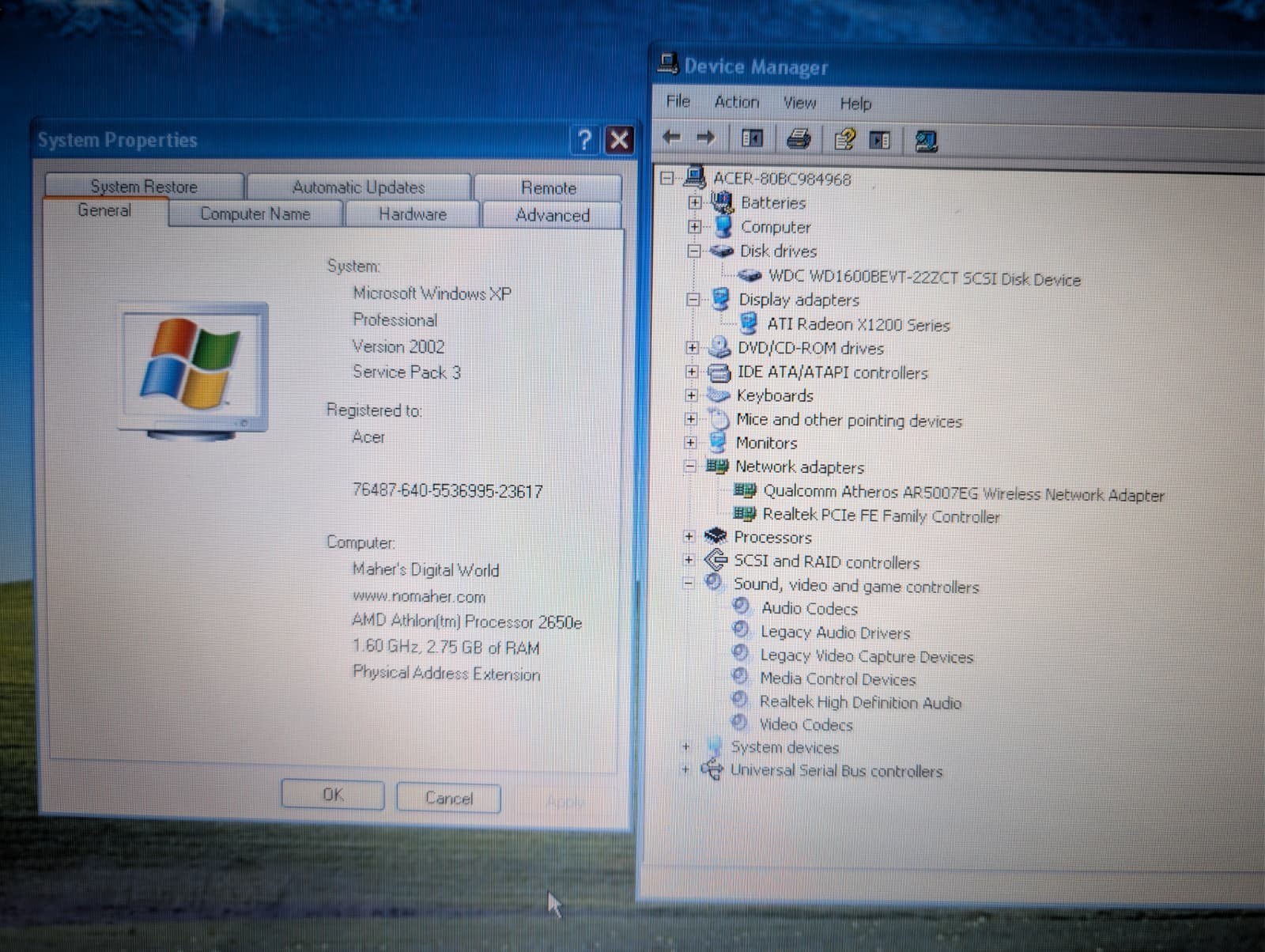Click OK in System Properties
Image resolution: width=1265 pixels, height=952 pixels.
(333, 795)
